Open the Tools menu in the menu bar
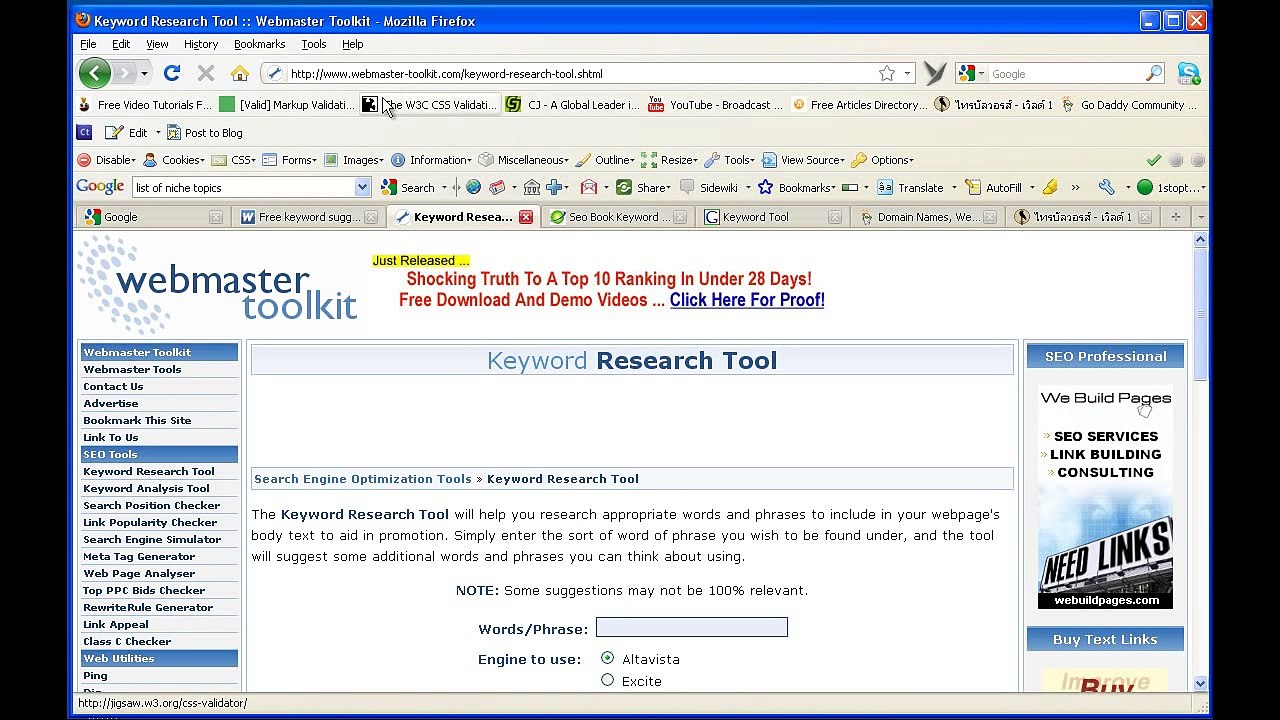Screen dimensions: 1280x720 pyautogui.click(x=314, y=44)
